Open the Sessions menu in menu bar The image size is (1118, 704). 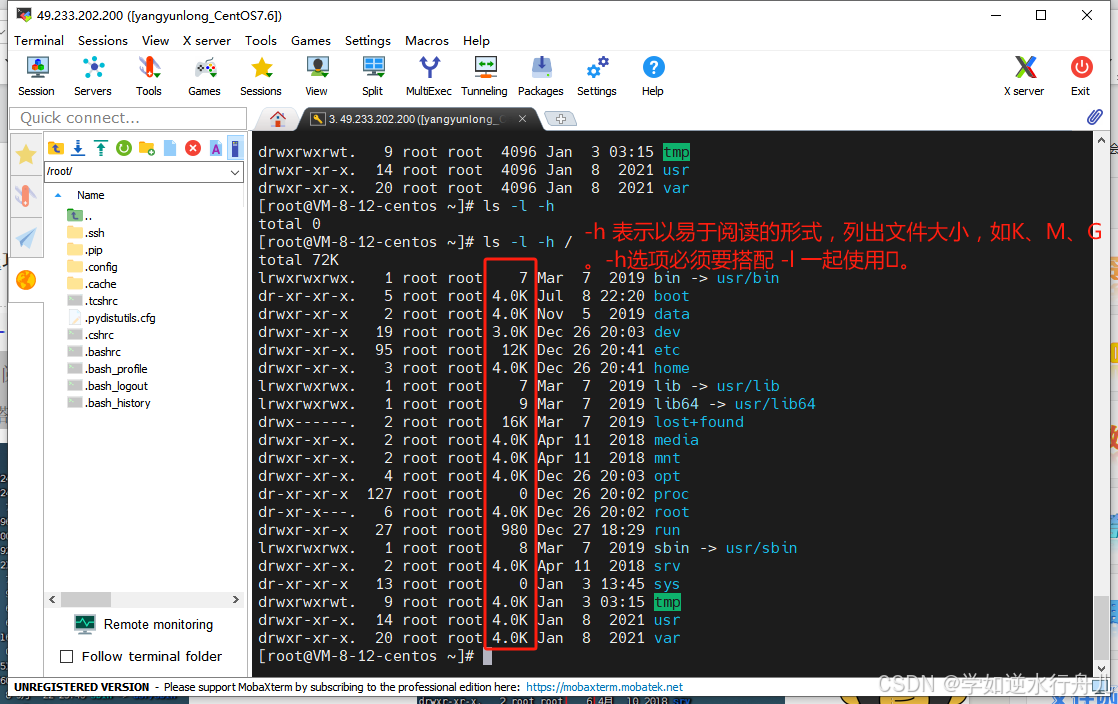(x=103, y=41)
